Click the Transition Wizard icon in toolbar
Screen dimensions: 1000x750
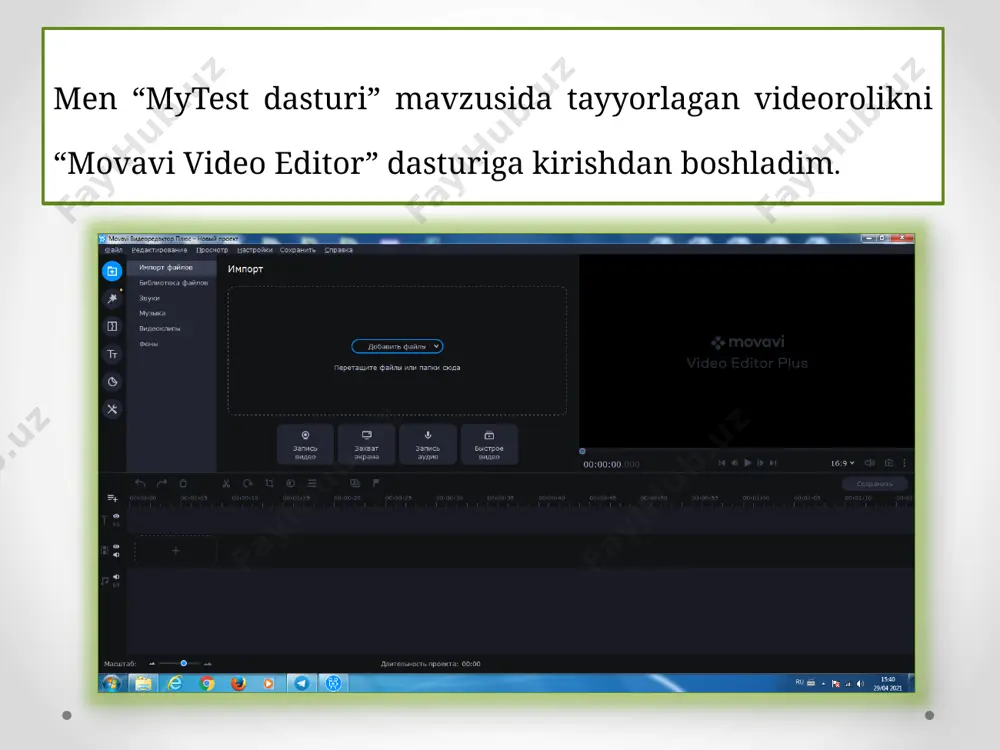pyautogui.click(x=355, y=483)
